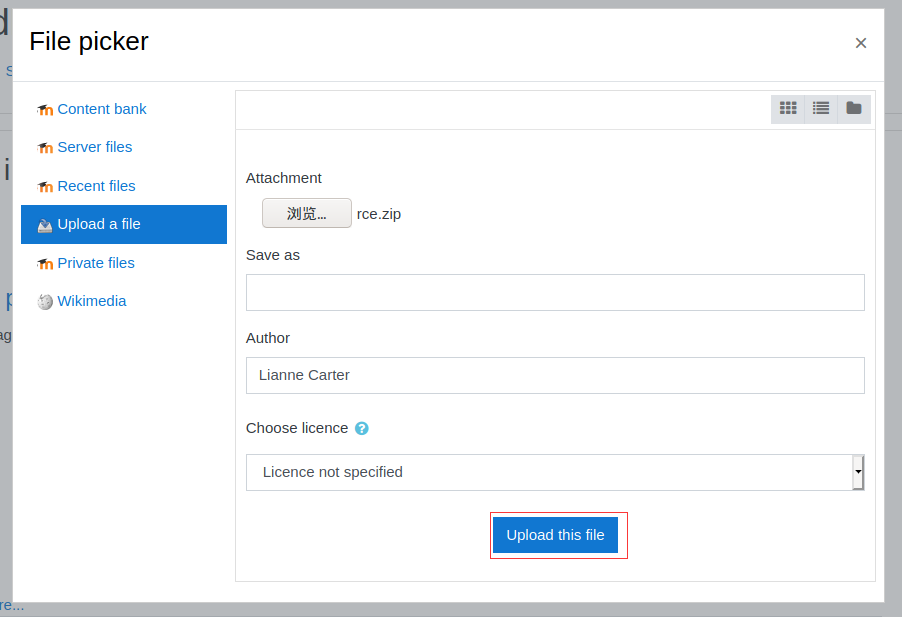Click the Choose licence label
Screen dimensions: 902x617
point(297,428)
